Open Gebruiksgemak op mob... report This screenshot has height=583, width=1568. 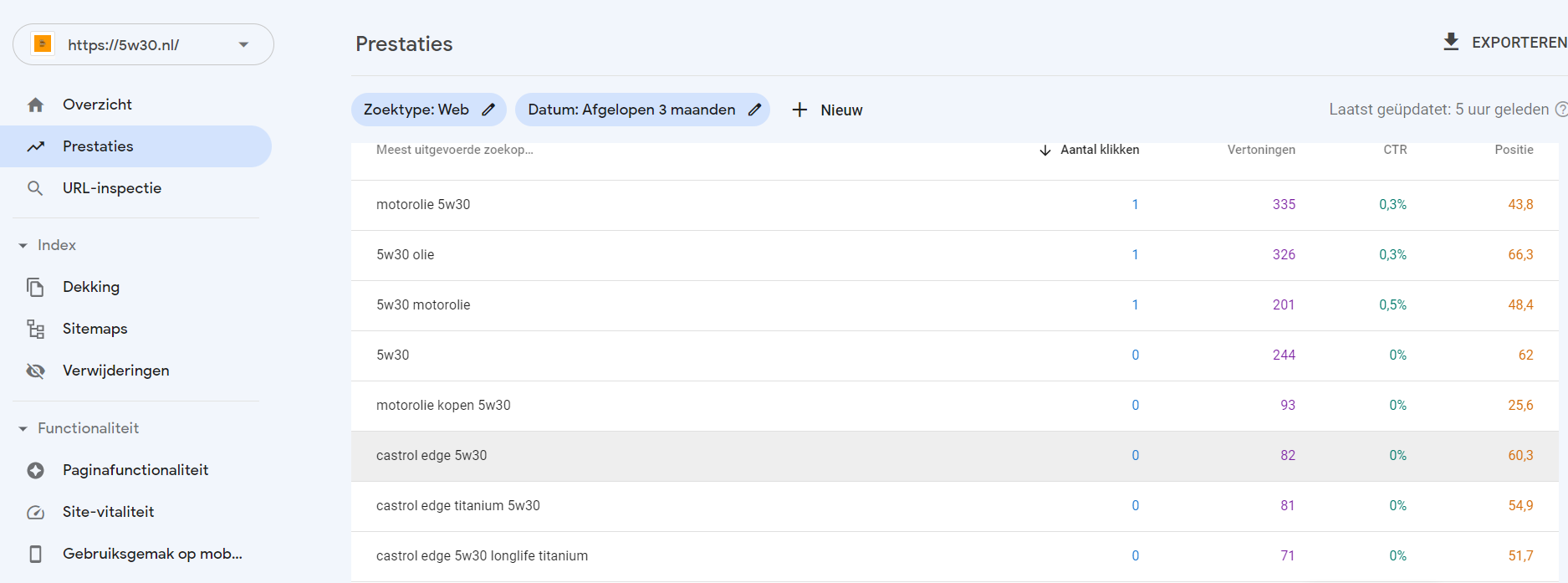coord(152,554)
